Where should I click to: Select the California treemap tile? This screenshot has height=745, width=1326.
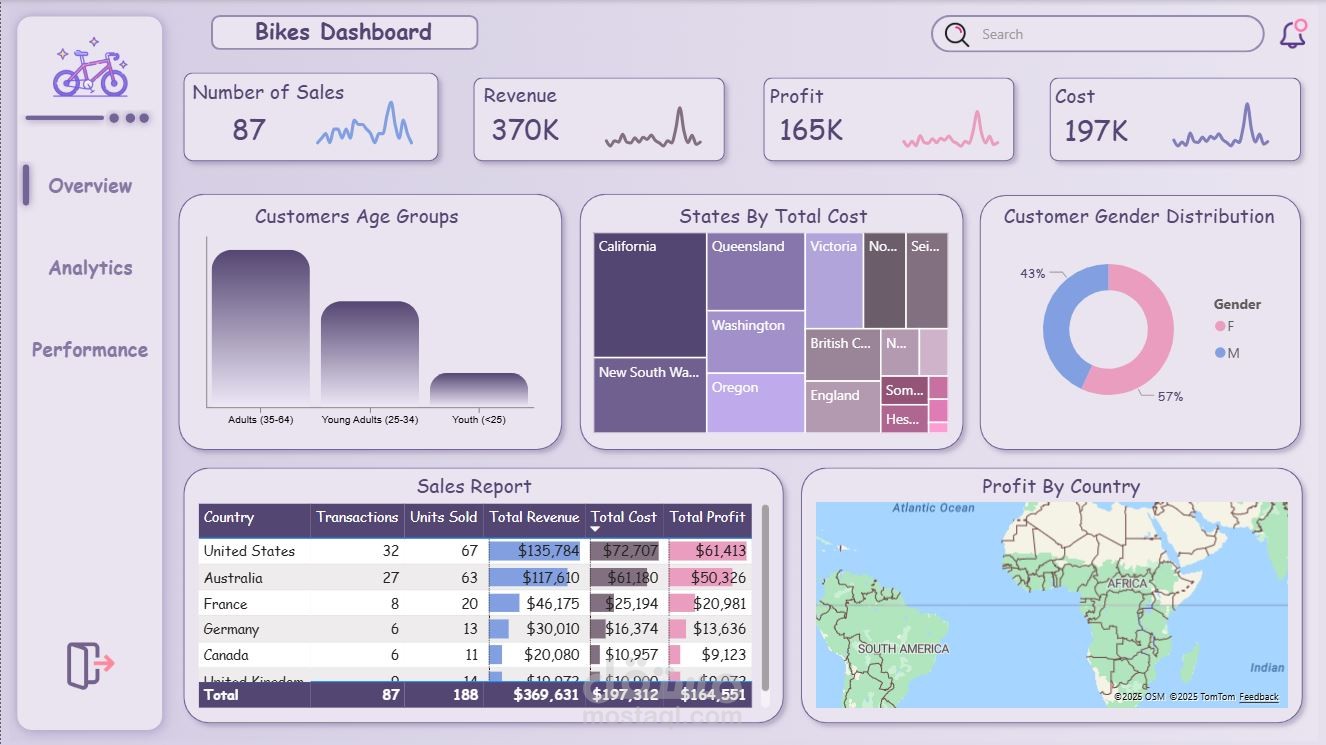pos(650,295)
